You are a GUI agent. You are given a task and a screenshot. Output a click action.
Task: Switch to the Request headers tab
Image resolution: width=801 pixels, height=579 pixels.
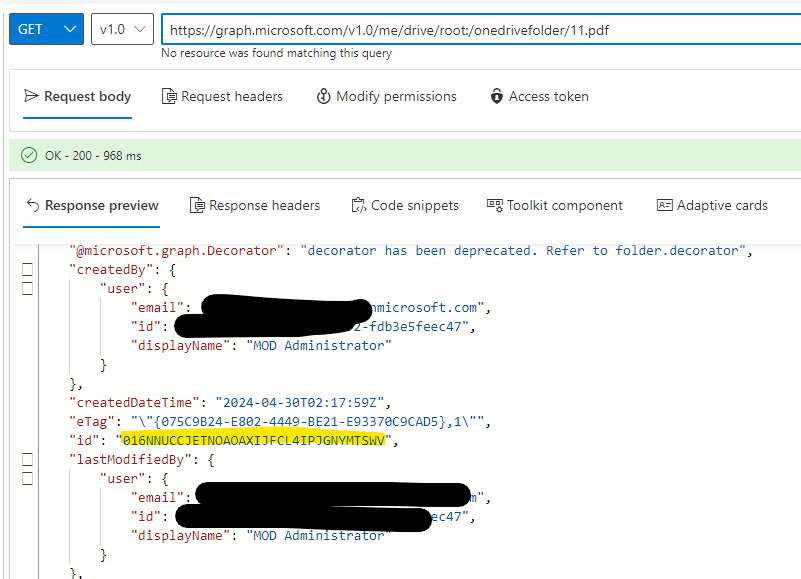222,96
